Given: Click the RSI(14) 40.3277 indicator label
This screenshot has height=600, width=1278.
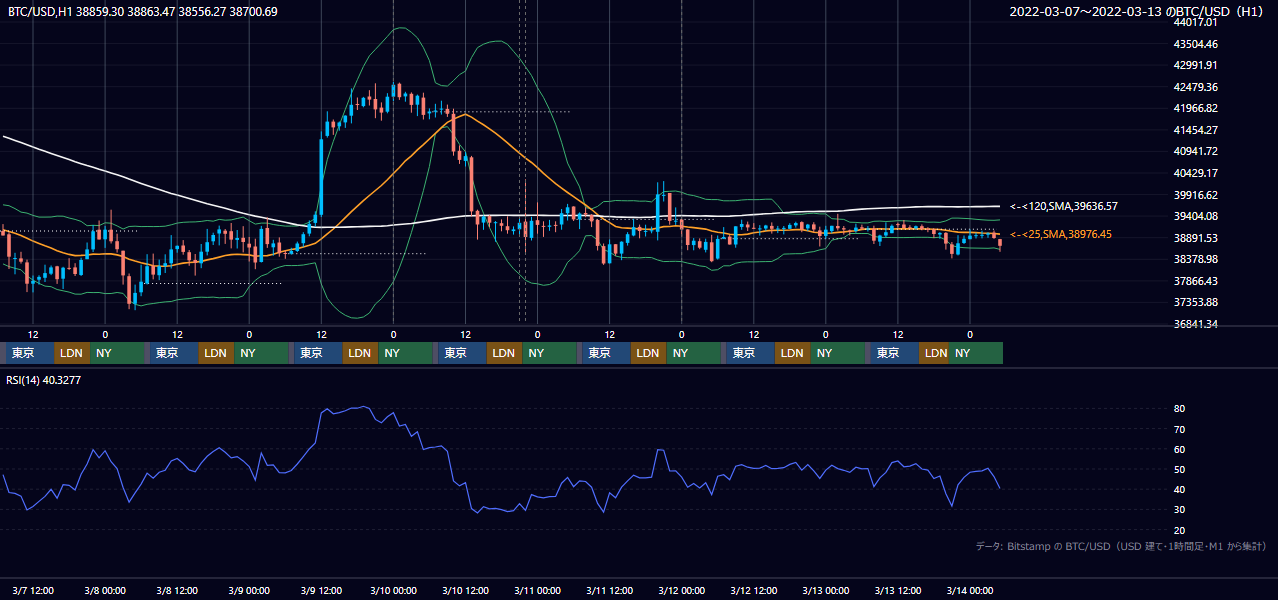Looking at the screenshot, I should pyautogui.click(x=44, y=380).
